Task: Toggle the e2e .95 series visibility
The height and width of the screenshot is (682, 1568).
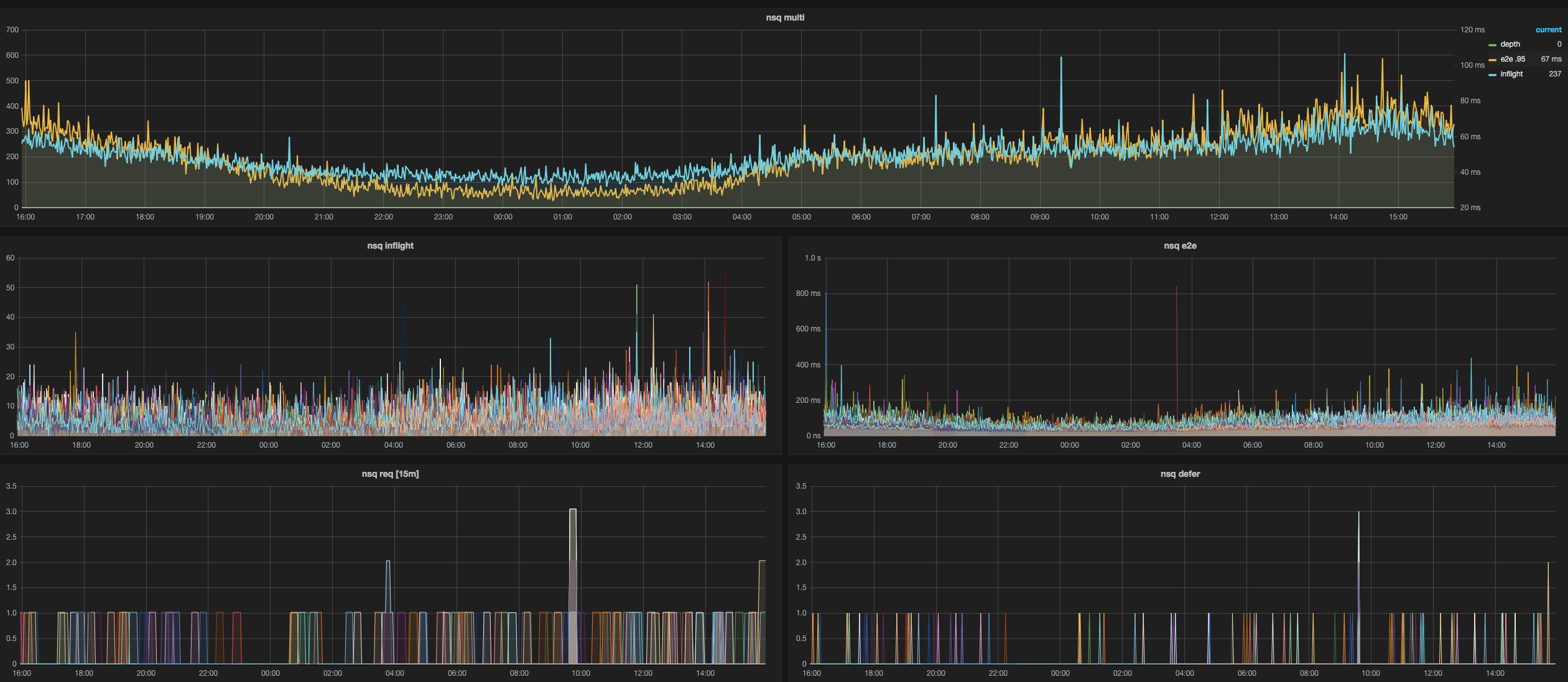Action: point(1512,59)
